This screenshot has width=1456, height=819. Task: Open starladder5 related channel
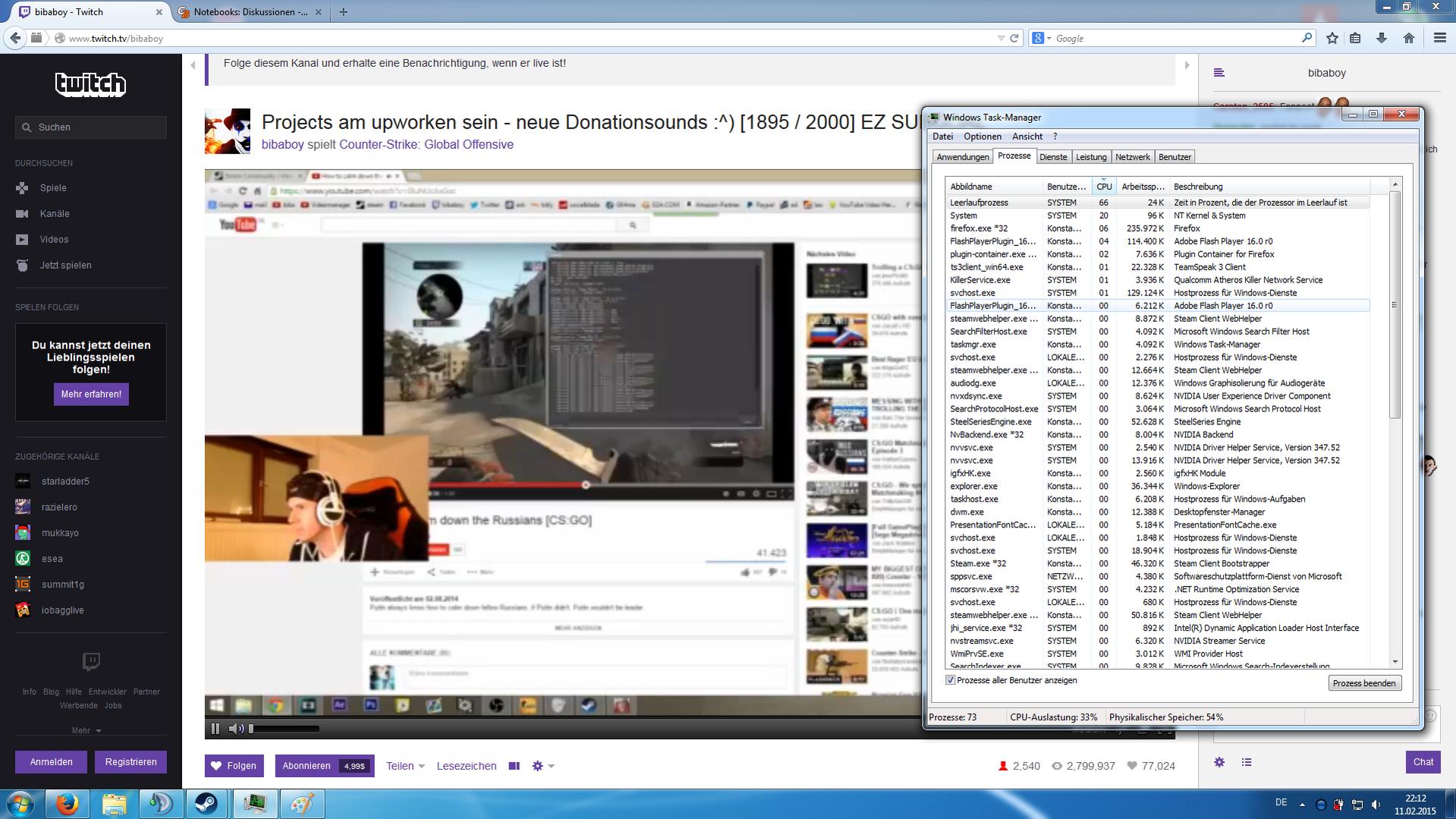tap(65, 481)
